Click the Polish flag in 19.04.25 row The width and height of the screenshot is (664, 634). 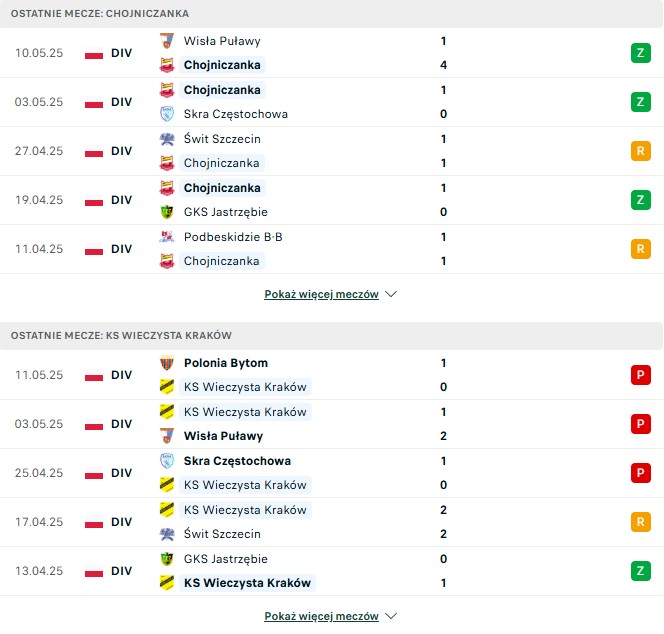(x=94, y=201)
